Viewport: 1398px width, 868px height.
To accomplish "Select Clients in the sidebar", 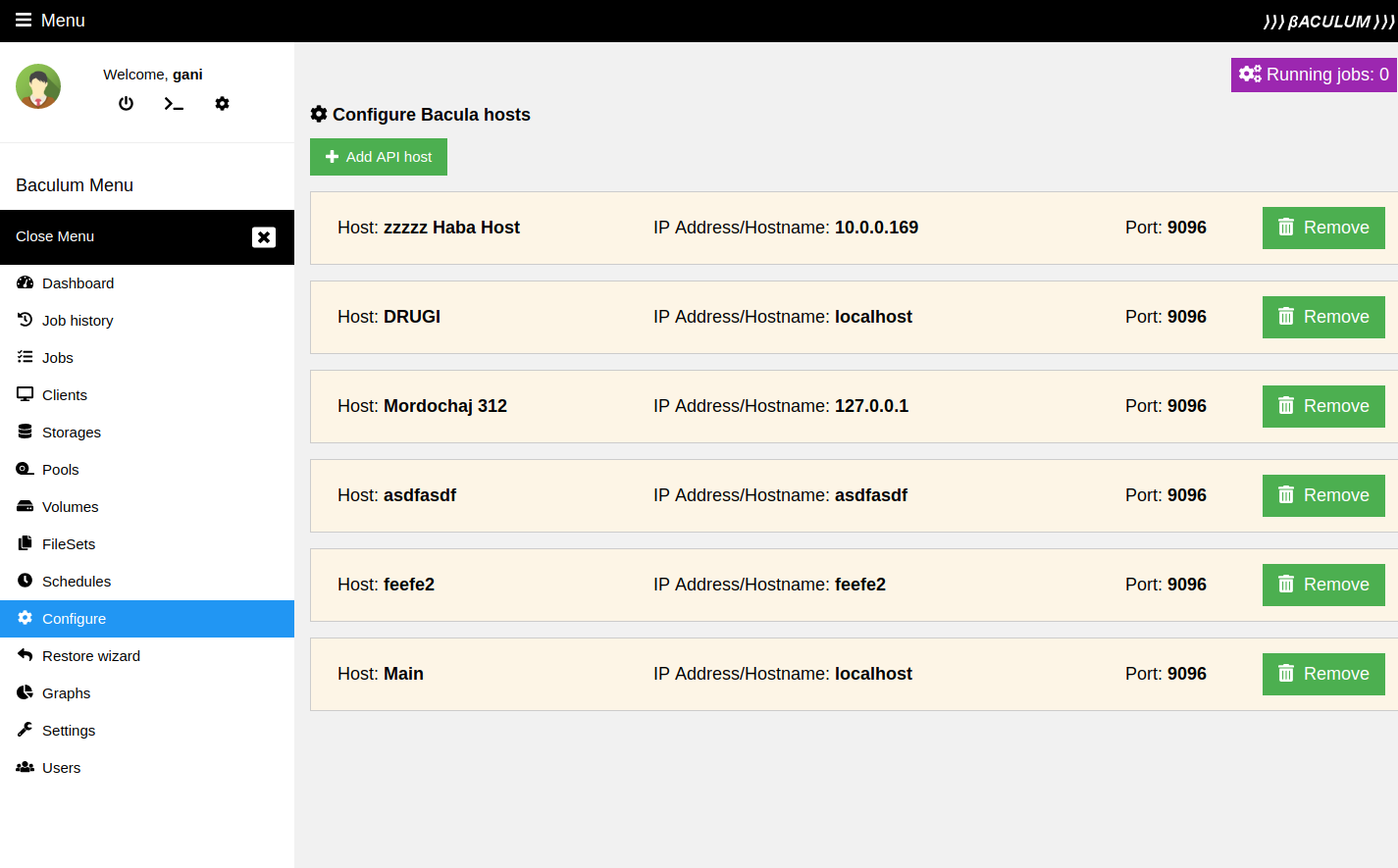I will [147, 395].
